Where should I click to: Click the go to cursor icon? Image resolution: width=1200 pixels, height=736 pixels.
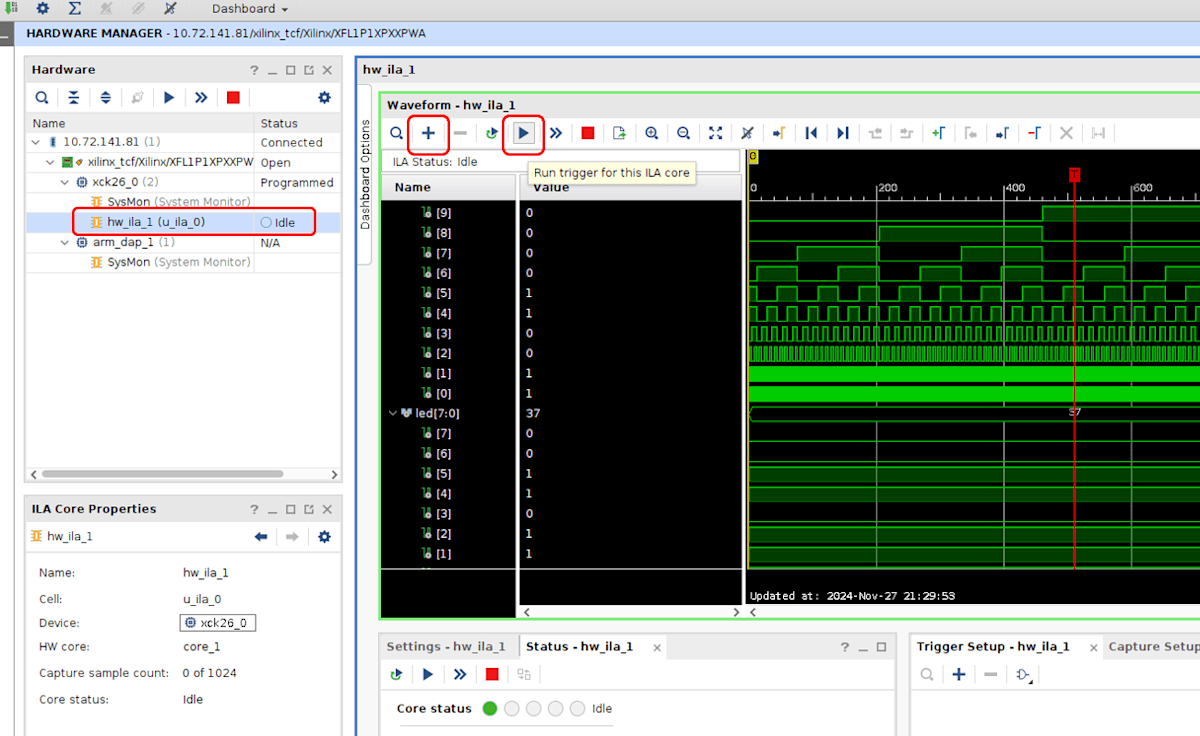click(779, 133)
